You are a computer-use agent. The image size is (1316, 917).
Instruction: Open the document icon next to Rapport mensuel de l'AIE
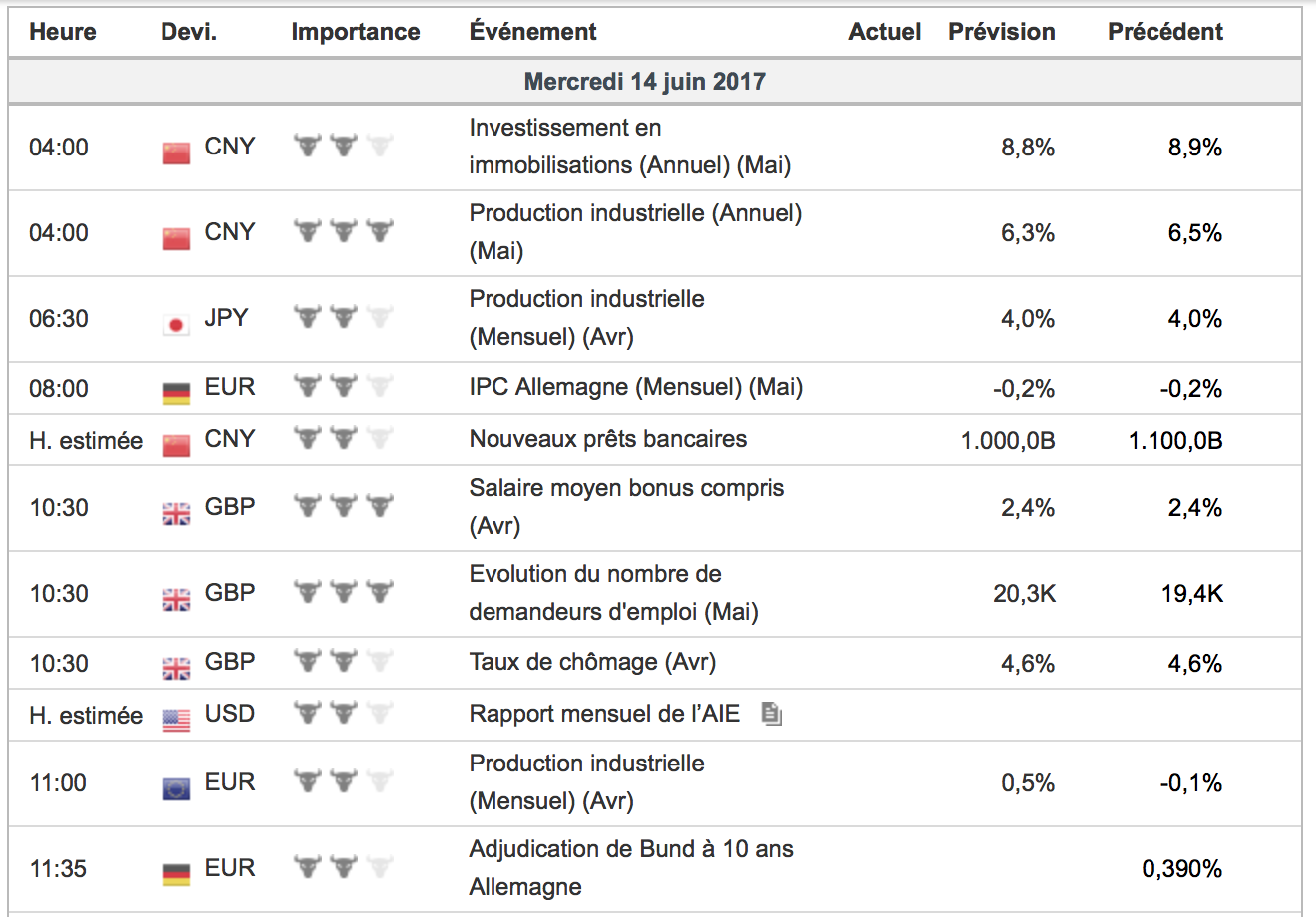(x=771, y=714)
